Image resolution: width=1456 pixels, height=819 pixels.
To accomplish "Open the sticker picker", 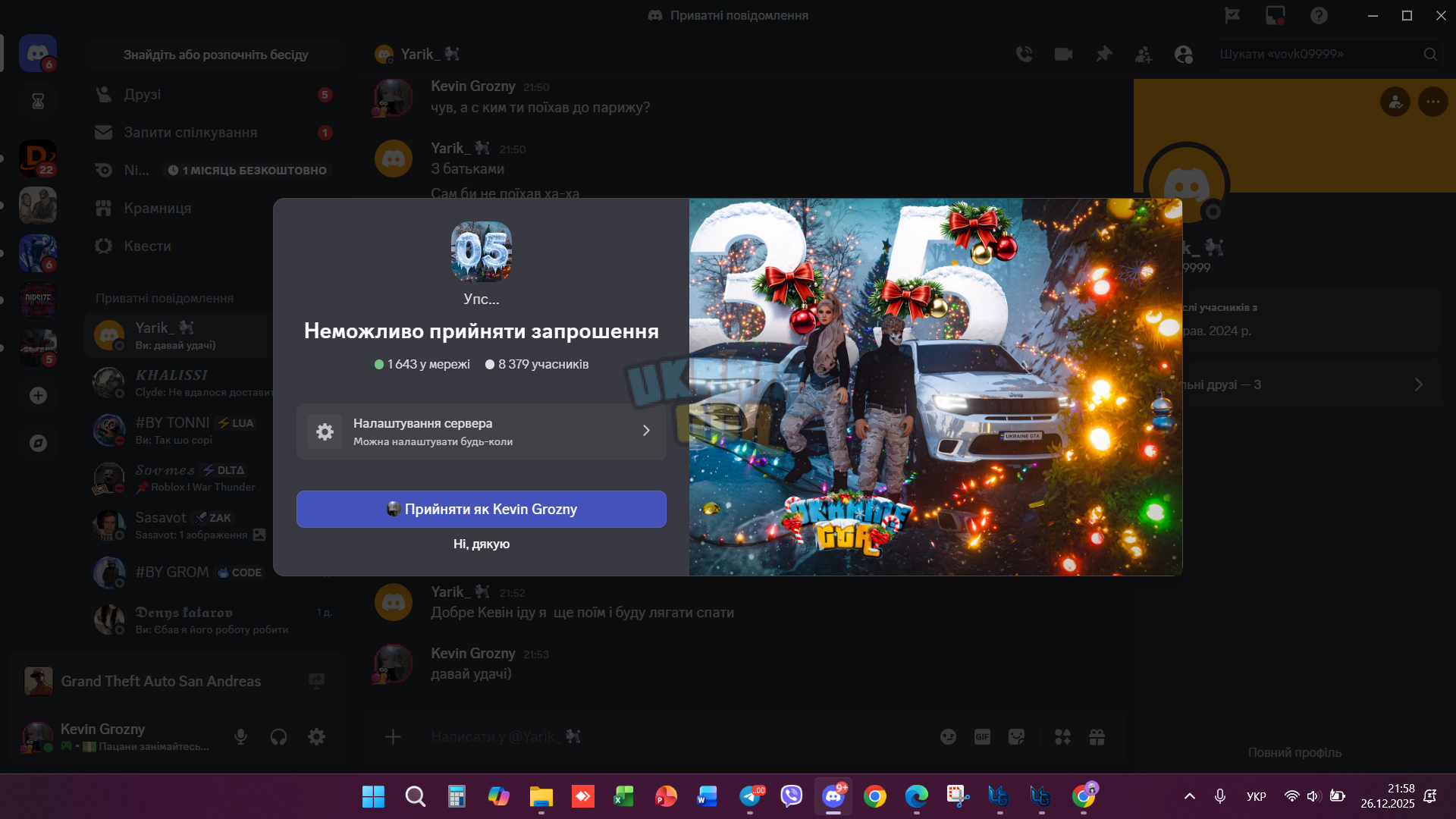I will pyautogui.click(x=1016, y=736).
